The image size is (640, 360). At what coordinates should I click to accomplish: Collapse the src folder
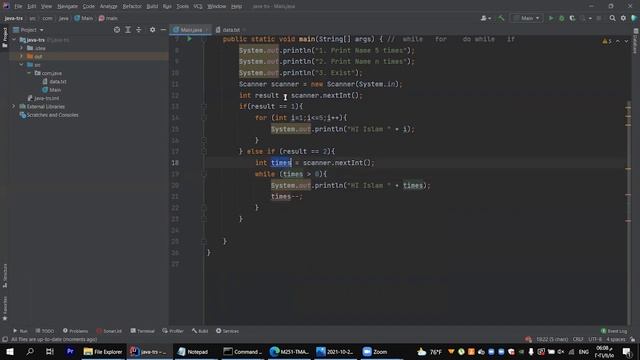pyautogui.click(x=21, y=65)
